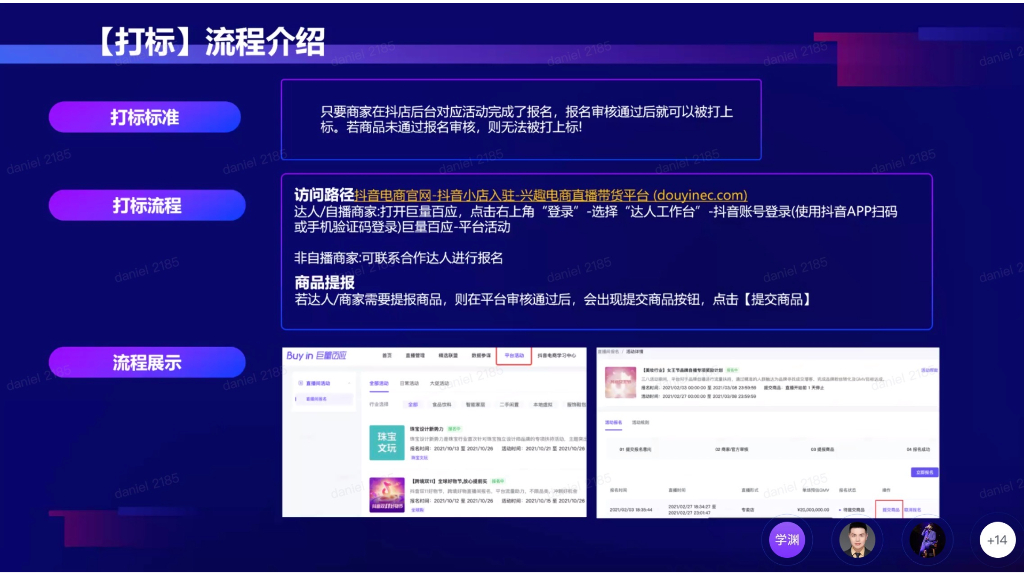Open the highlighted 平台活动 navigation item
1024x576 pixels.
(514, 355)
